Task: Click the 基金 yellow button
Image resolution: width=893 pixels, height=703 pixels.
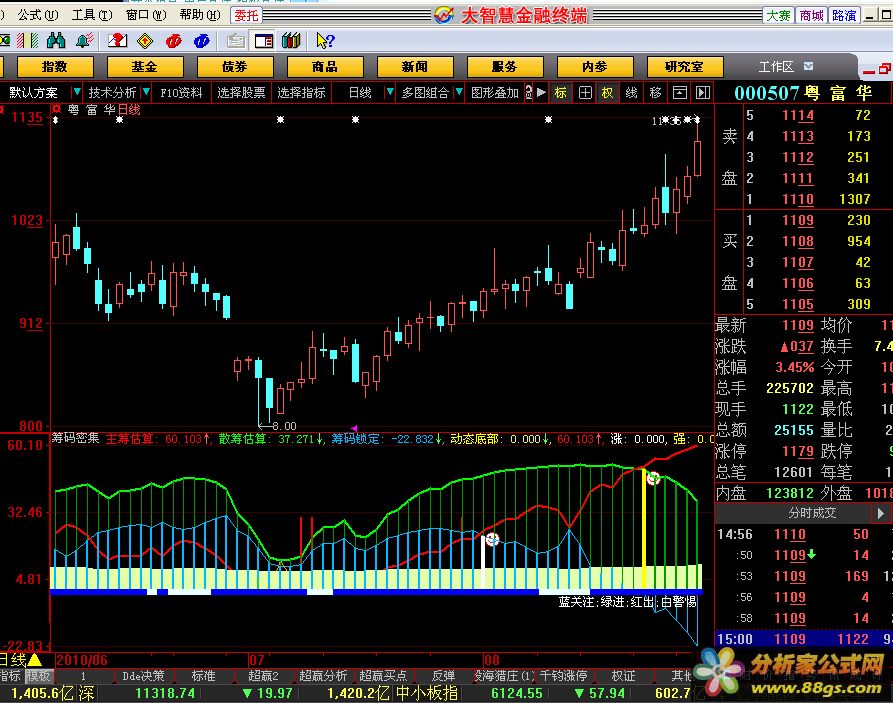Action: 145,67
